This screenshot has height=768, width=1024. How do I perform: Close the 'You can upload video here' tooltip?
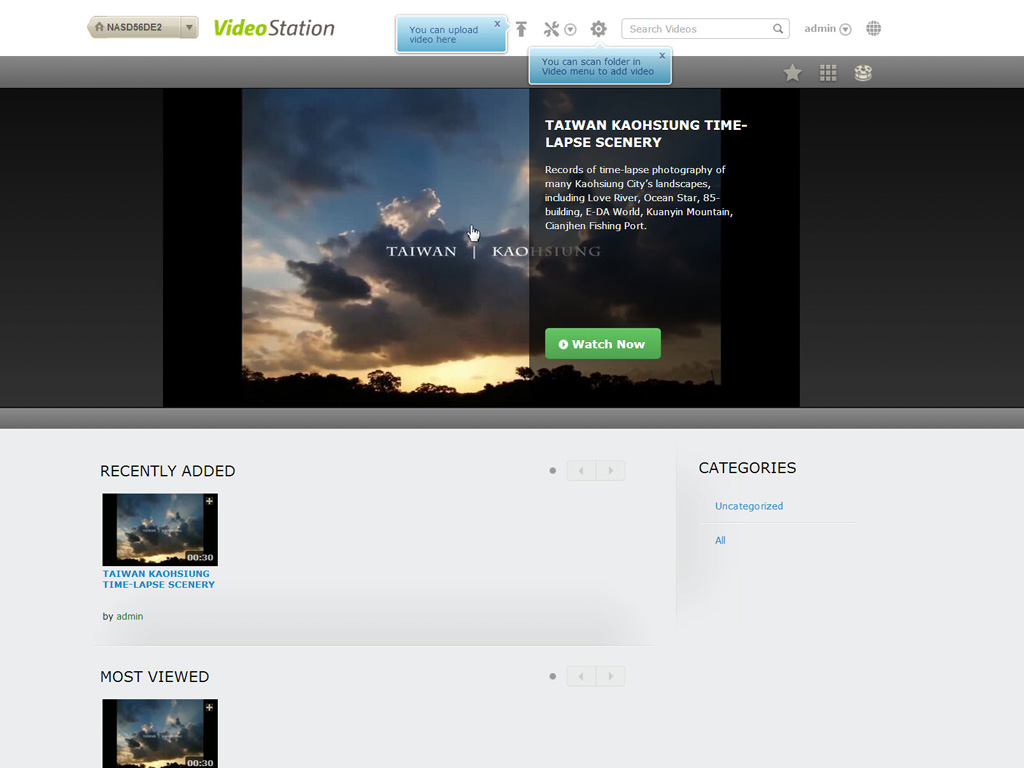coord(497,24)
